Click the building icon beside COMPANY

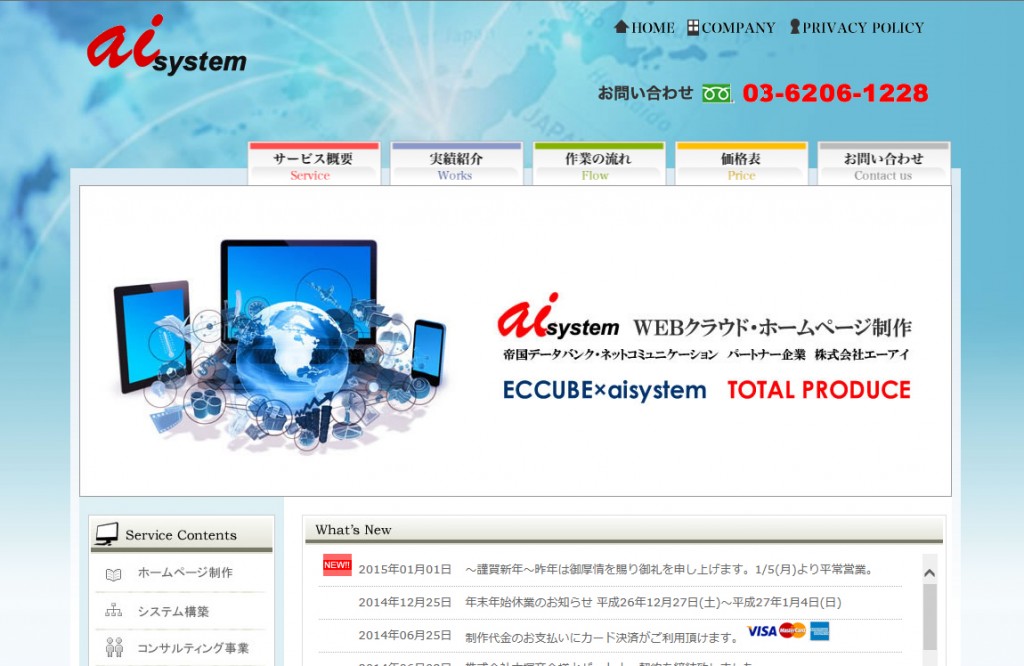pyautogui.click(x=693, y=27)
